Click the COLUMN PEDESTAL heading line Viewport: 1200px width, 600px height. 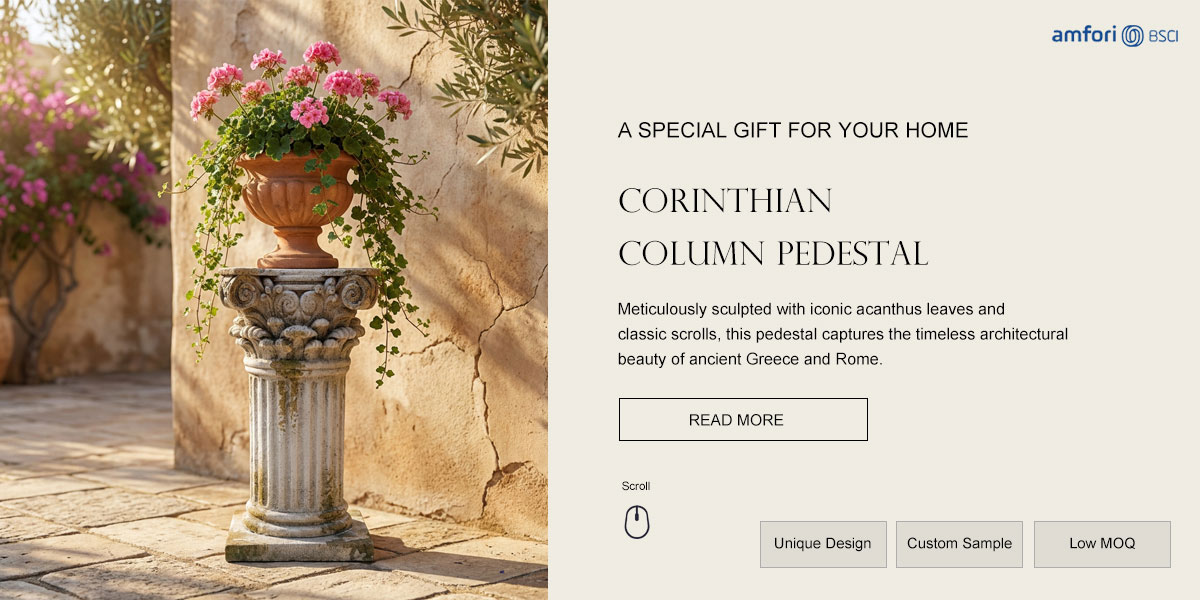point(773,254)
